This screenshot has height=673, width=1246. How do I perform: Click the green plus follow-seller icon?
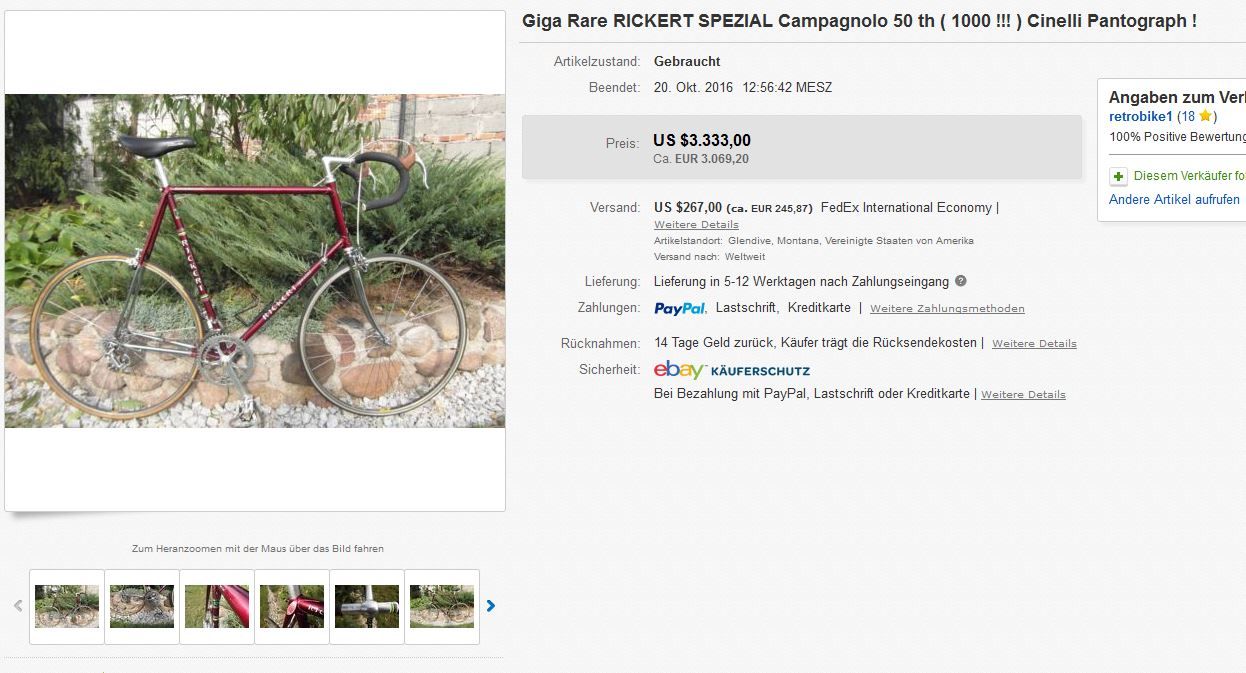(x=1118, y=176)
